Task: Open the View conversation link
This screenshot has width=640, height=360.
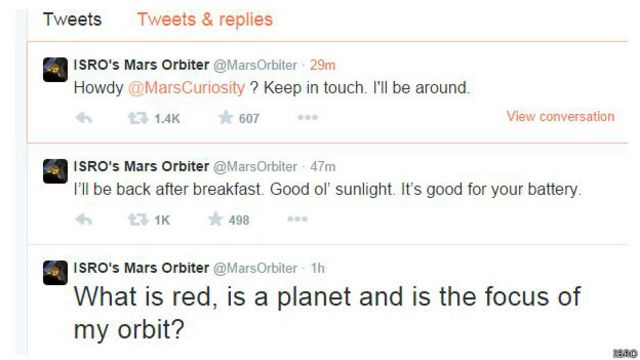Action: pos(560,116)
